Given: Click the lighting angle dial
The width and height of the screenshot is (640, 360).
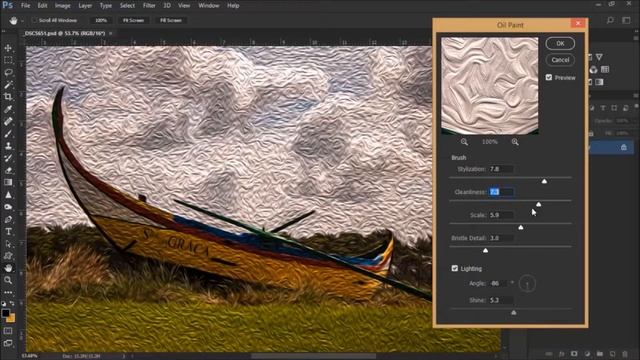Looking at the screenshot, I should point(527,284).
